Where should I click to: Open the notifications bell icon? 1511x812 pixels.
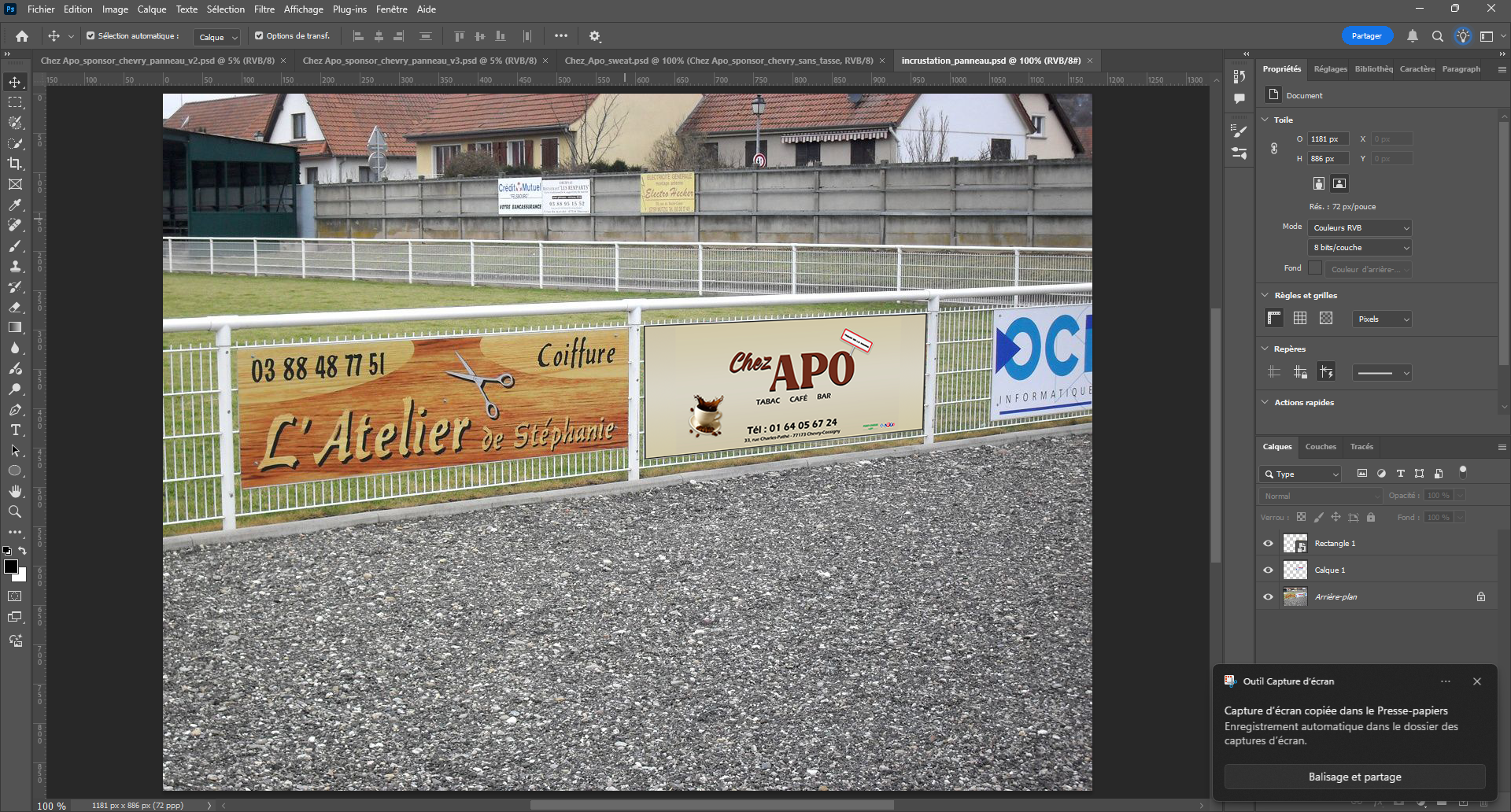(x=1413, y=36)
